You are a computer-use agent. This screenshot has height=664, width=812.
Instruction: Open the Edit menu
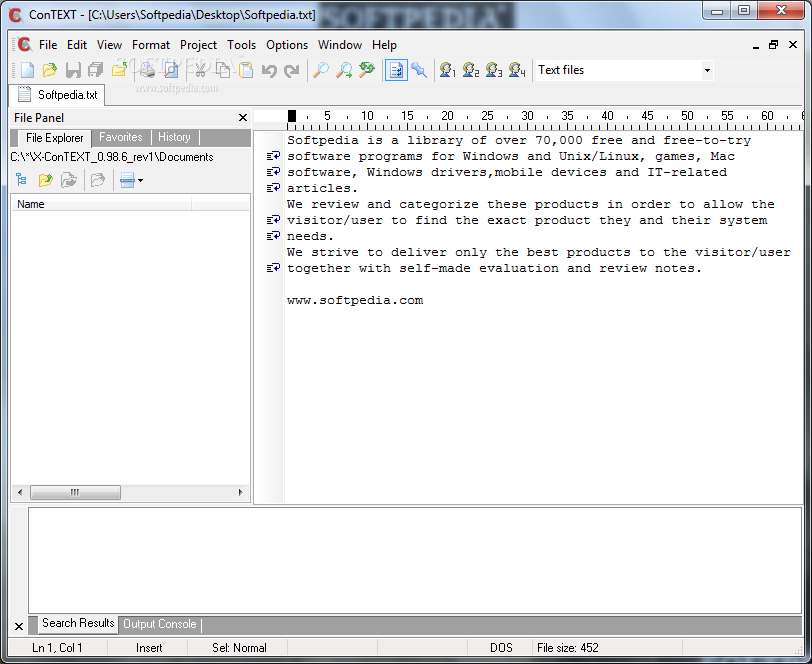(77, 45)
